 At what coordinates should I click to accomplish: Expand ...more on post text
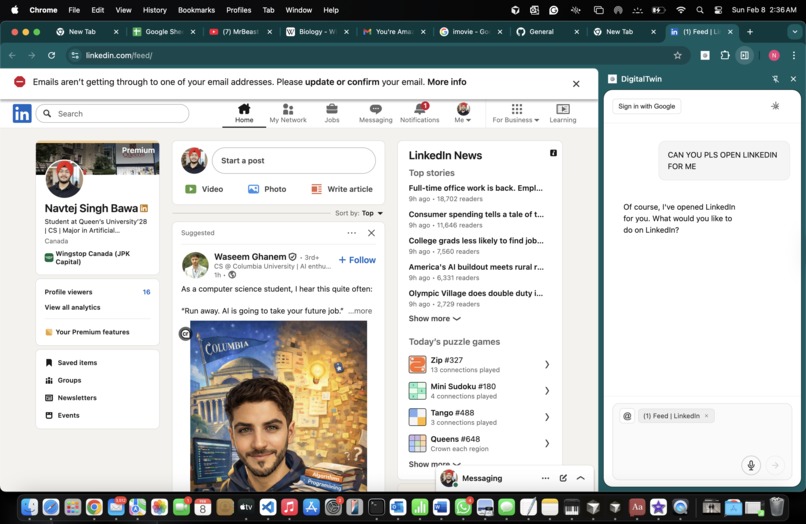pyautogui.click(x=360, y=311)
